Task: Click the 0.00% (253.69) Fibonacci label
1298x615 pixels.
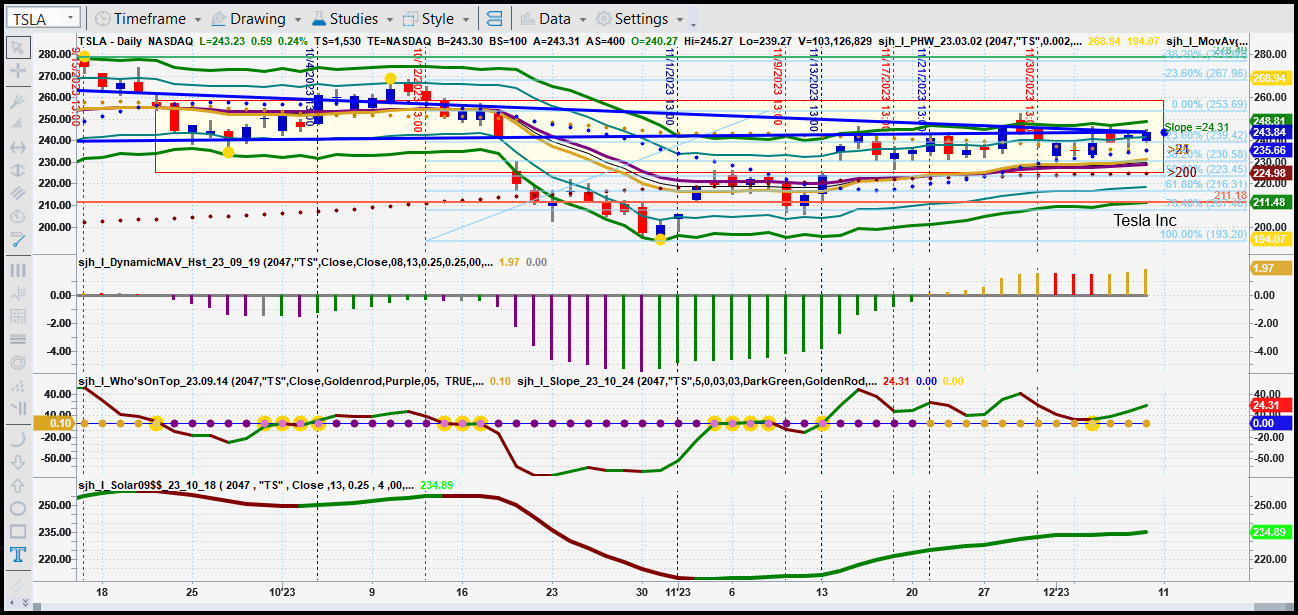Action: (1208, 104)
